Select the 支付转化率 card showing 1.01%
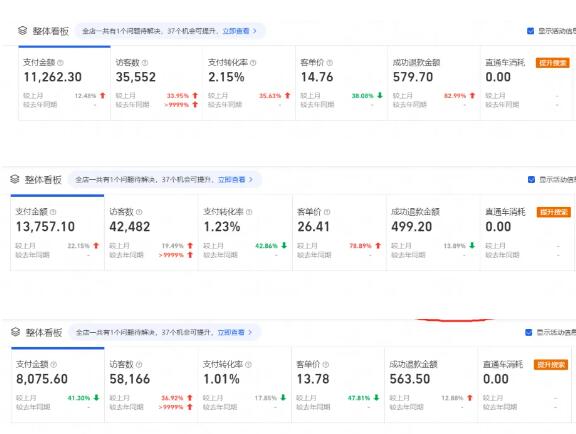 245,385
